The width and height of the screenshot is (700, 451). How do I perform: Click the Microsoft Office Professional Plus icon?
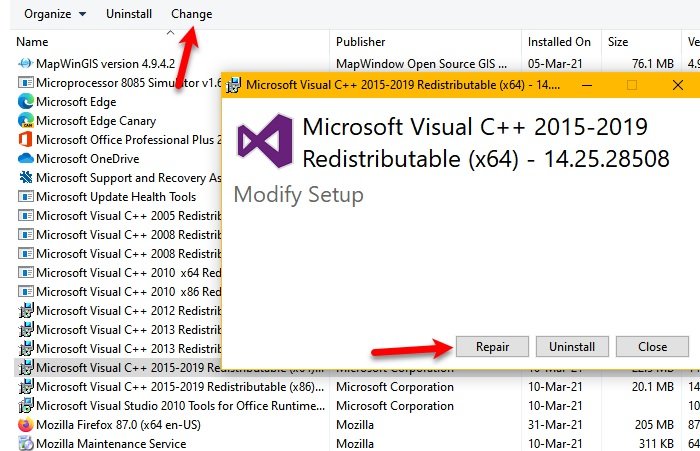pyautogui.click(x=26, y=139)
